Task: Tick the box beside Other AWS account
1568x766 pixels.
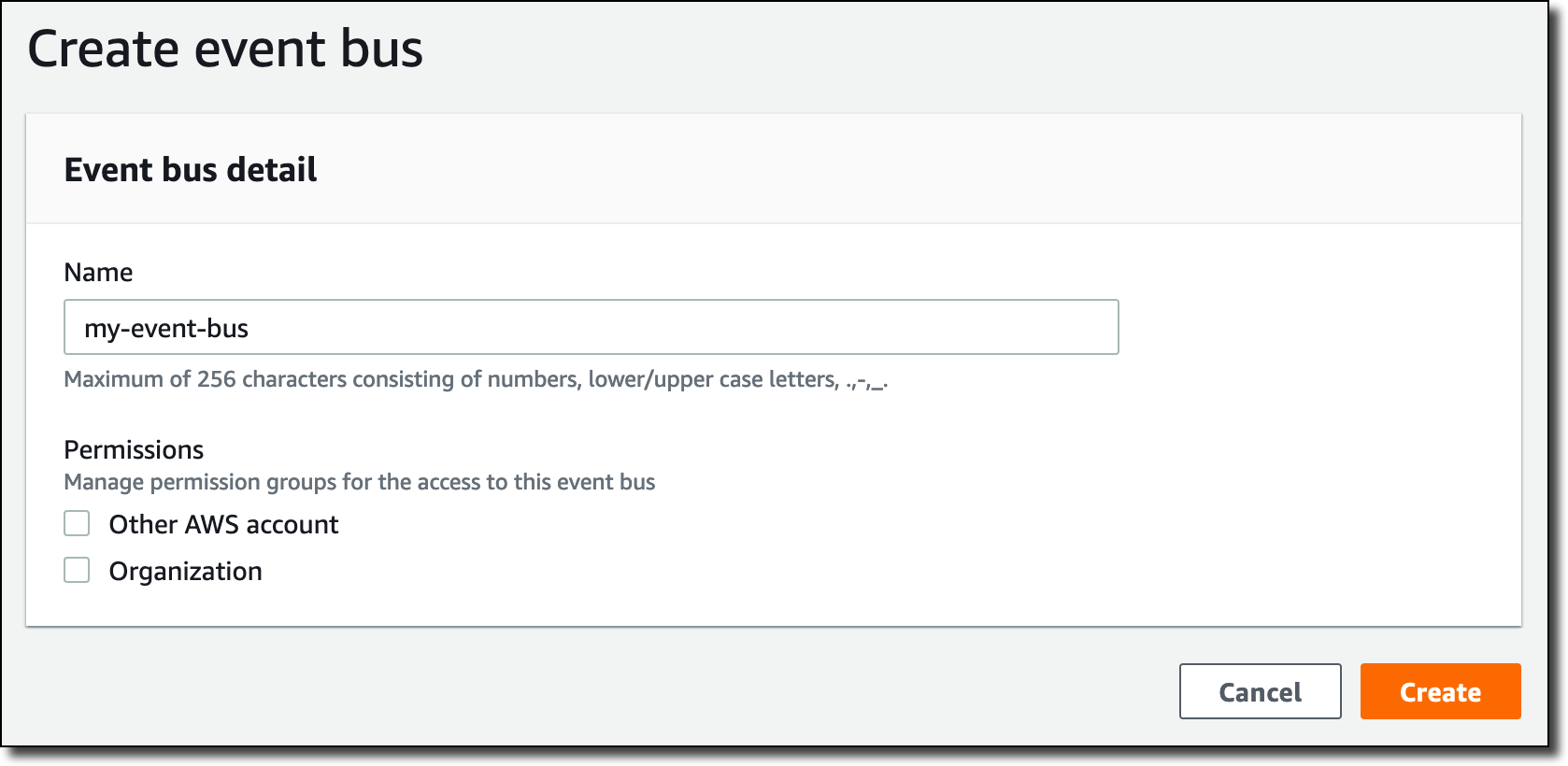Action: (x=77, y=523)
